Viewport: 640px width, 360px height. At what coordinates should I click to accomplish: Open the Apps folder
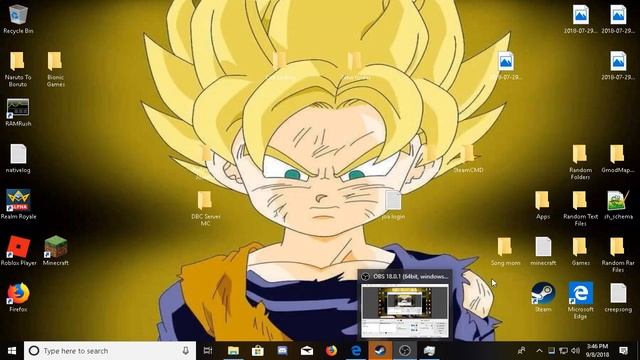pos(542,205)
